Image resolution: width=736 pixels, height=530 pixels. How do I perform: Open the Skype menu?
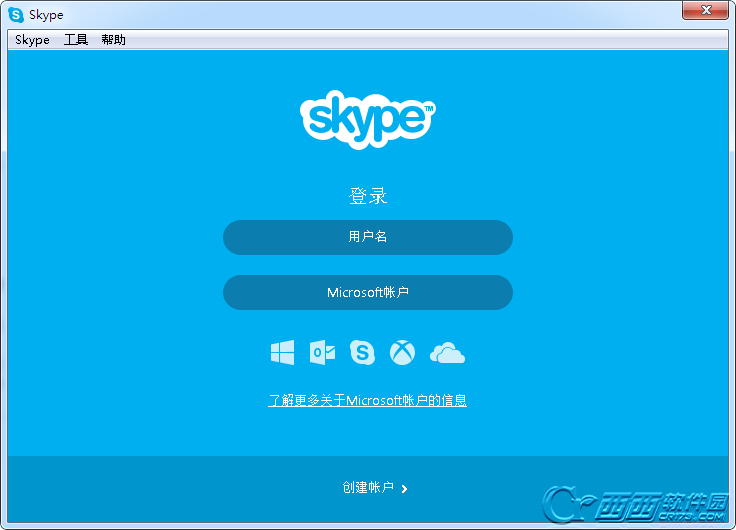32,40
